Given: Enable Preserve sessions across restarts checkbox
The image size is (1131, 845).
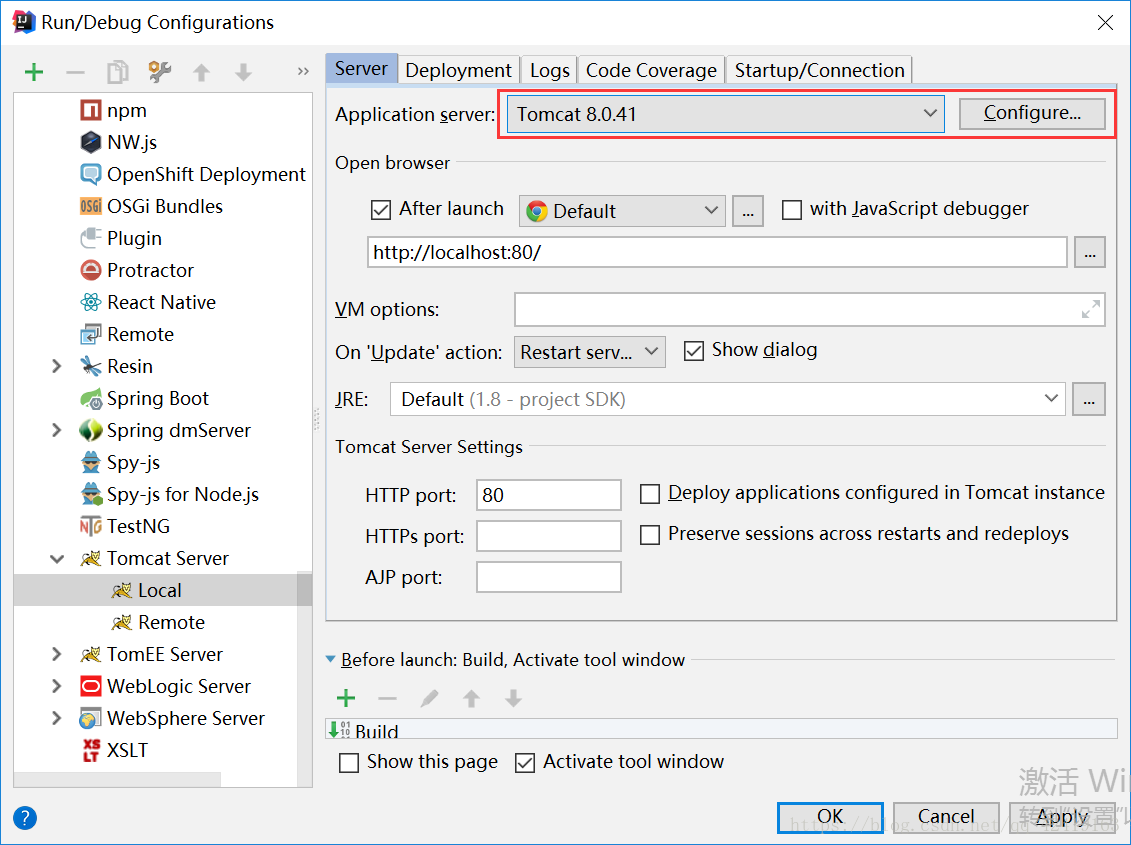Looking at the screenshot, I should [650, 535].
